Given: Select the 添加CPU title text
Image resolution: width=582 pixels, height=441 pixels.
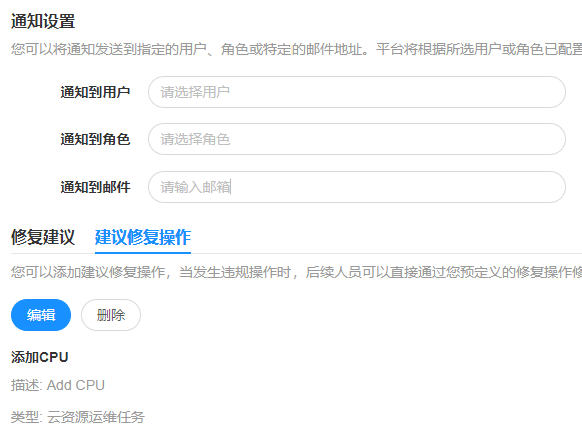Looking at the screenshot, I should click(x=40, y=357).
